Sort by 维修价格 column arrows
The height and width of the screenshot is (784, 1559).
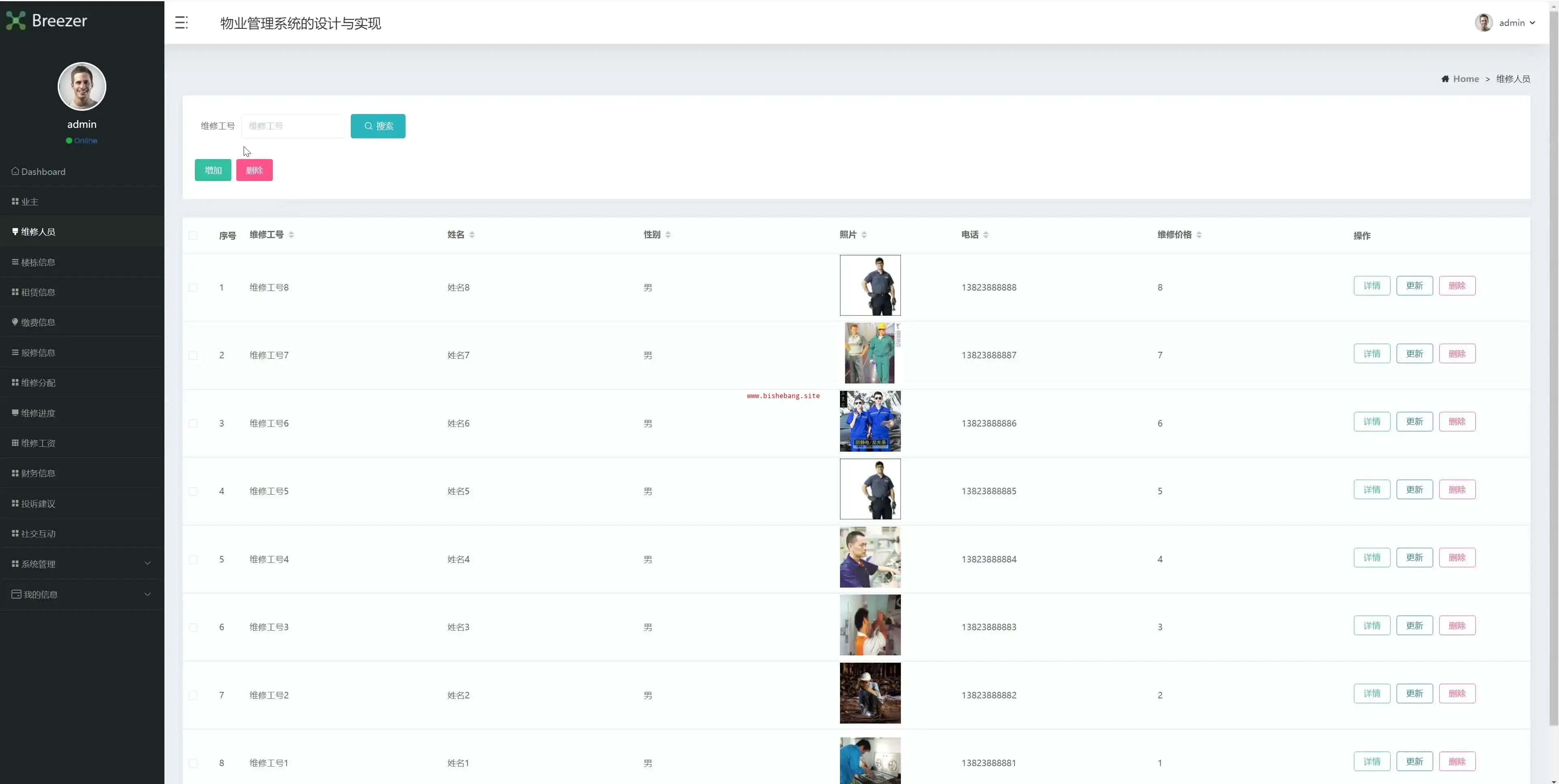[1199, 235]
